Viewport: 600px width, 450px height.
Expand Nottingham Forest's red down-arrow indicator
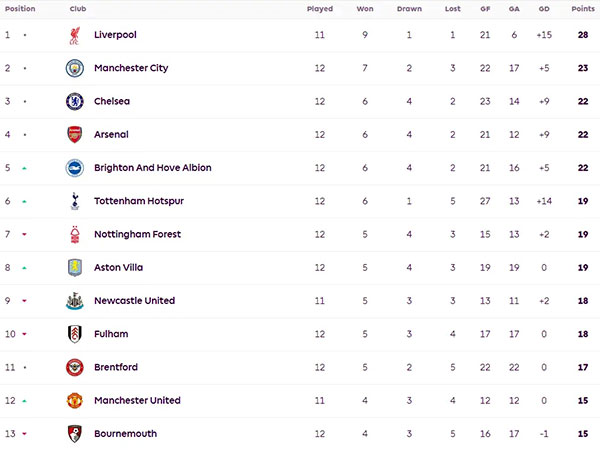(x=24, y=234)
